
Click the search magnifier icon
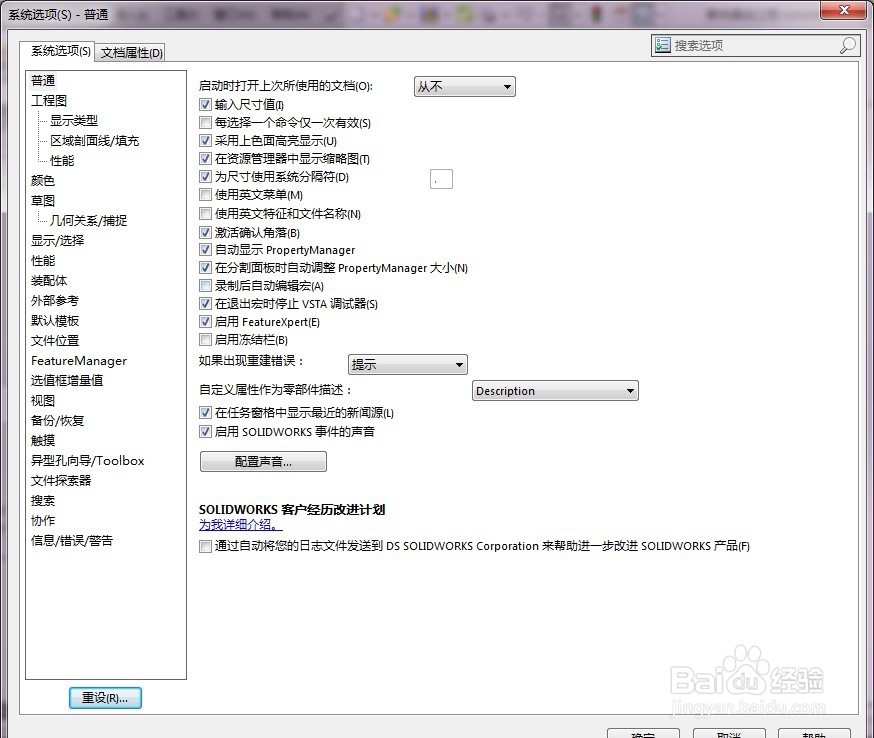click(847, 45)
